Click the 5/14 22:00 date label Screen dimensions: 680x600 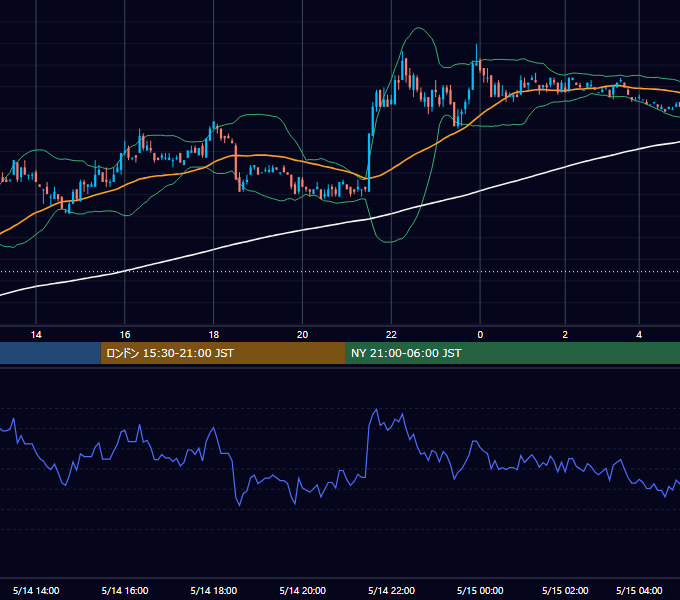(391, 590)
